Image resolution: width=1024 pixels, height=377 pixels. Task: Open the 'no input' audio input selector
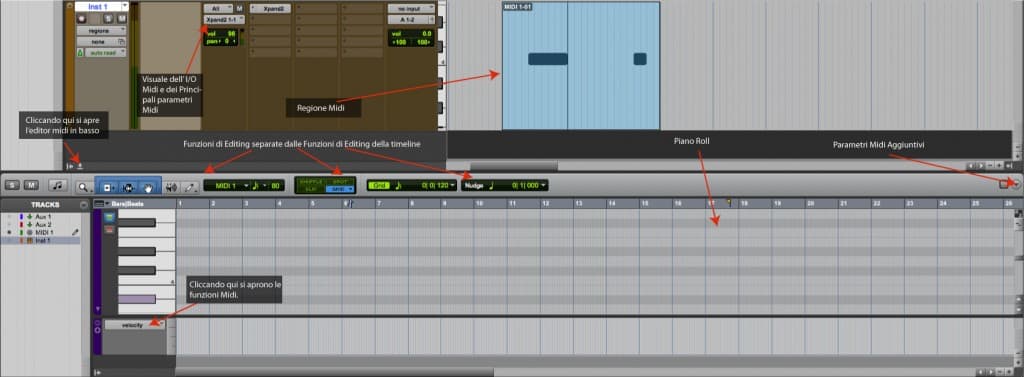click(410, 8)
